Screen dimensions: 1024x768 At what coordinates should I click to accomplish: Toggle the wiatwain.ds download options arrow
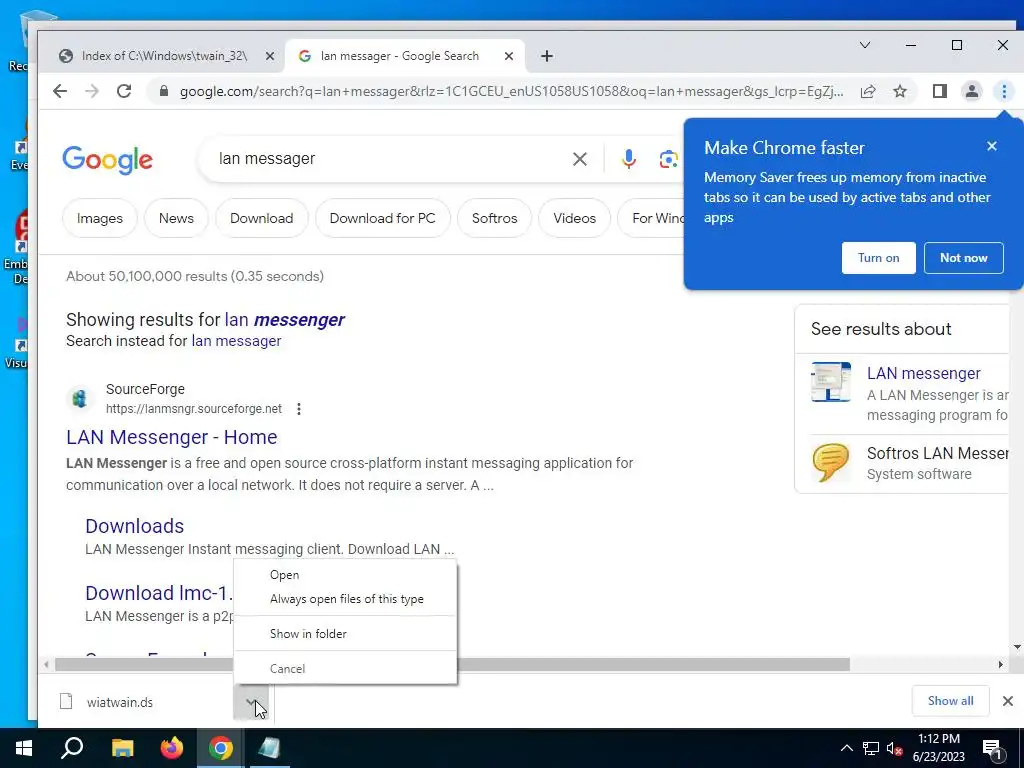251,702
